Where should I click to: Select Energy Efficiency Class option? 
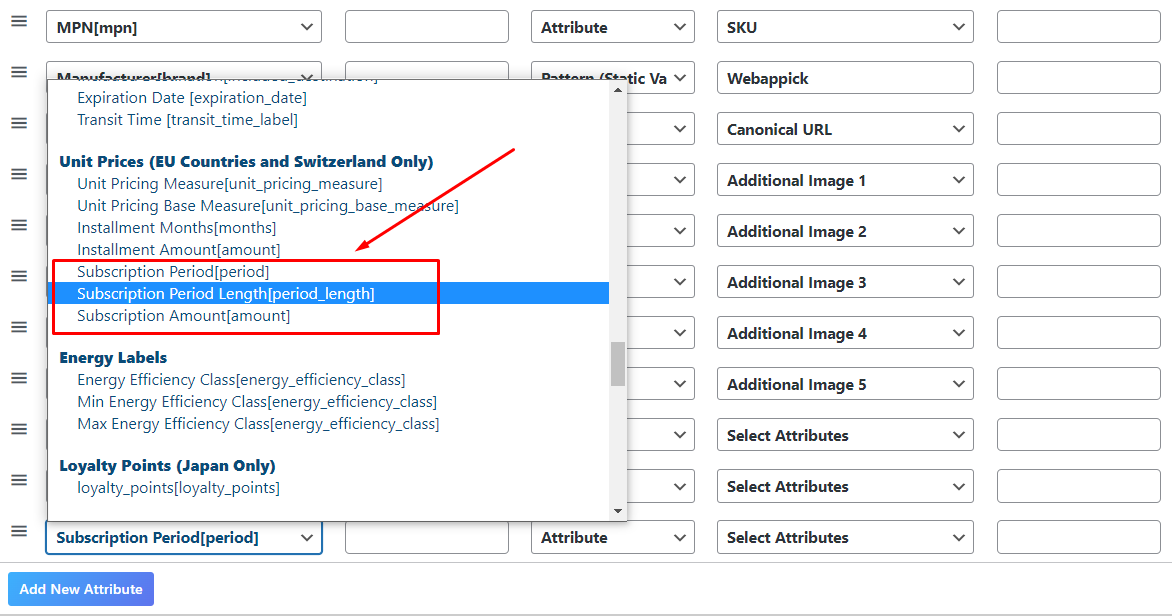(x=241, y=380)
